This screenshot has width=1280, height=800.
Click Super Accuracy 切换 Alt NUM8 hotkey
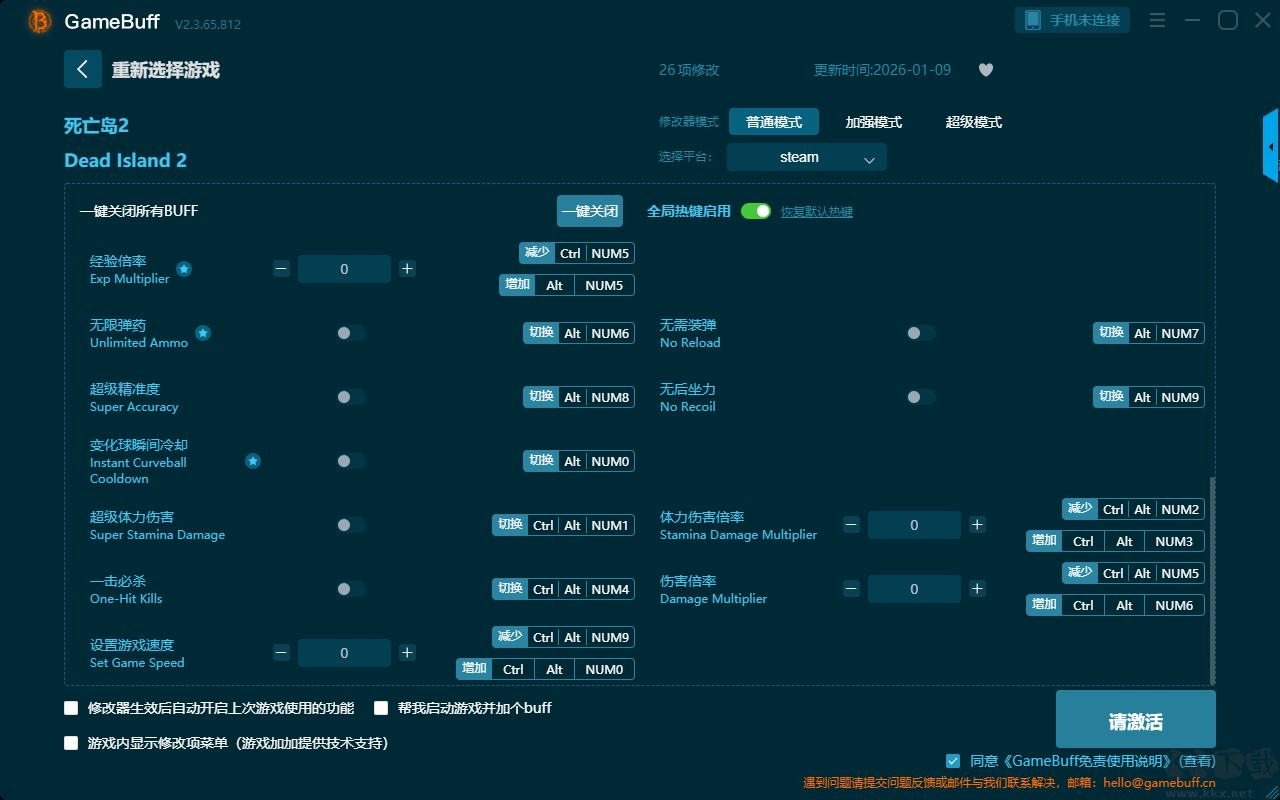coord(579,397)
